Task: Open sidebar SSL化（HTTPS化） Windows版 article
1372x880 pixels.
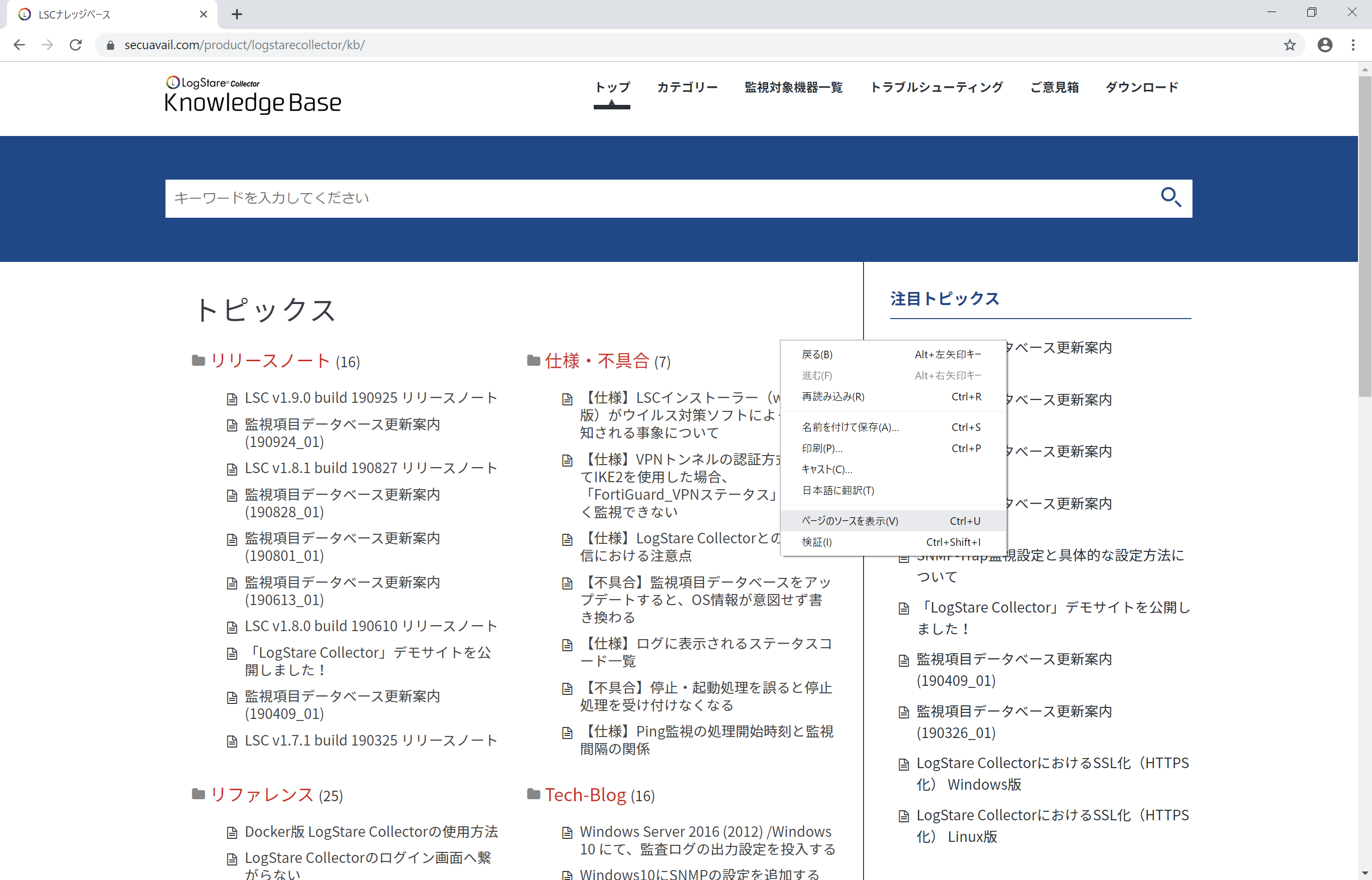Action: [x=1053, y=774]
